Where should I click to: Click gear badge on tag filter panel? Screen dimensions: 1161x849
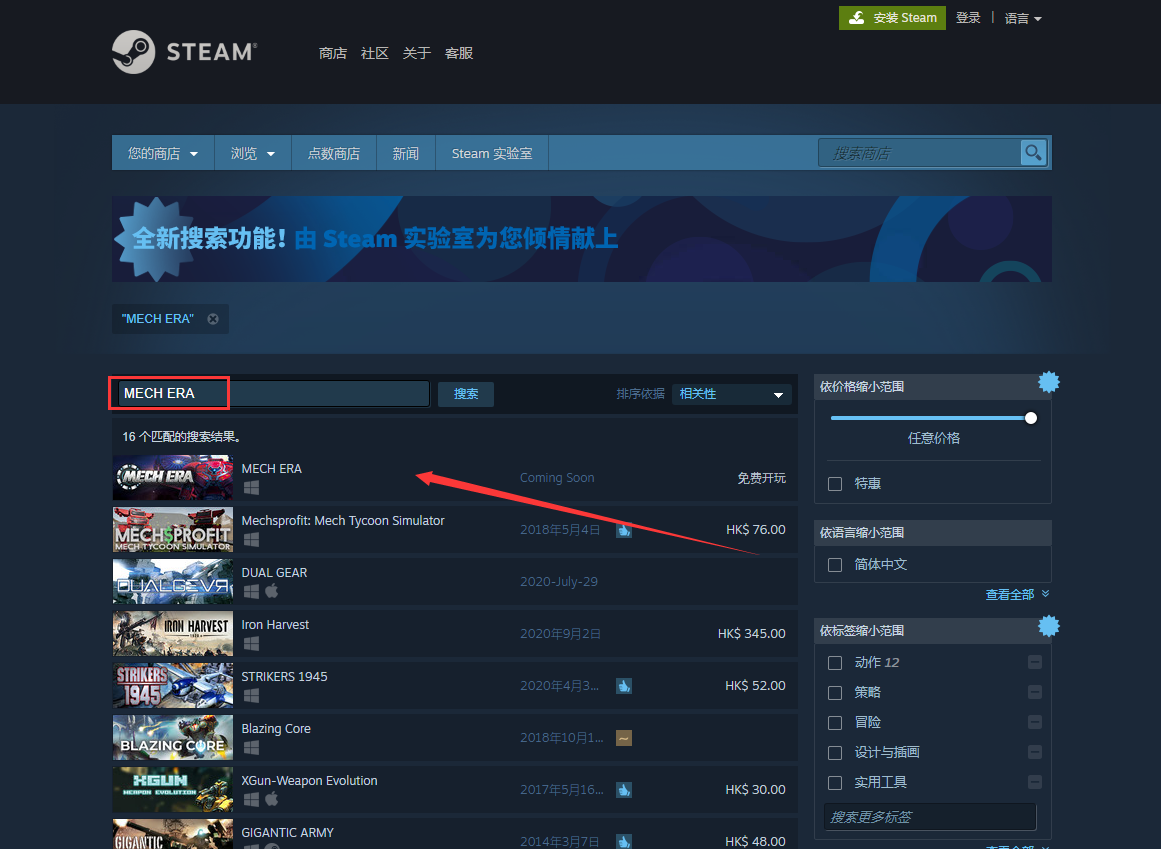1048,626
